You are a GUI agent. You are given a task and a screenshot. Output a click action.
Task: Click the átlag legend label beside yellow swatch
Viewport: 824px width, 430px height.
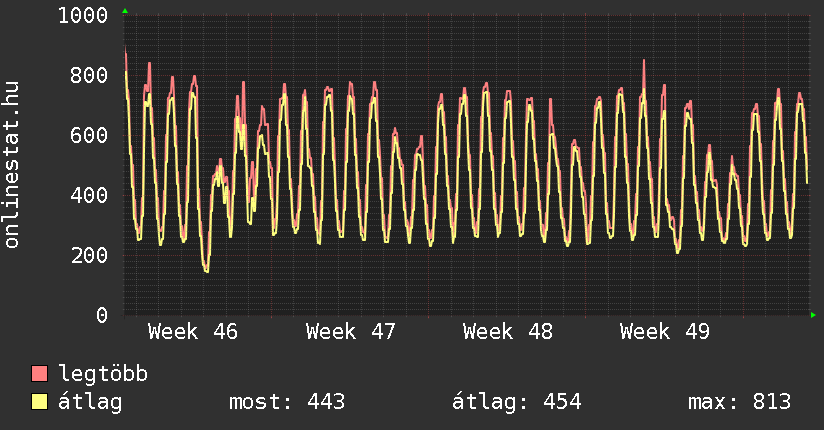click(x=91, y=403)
